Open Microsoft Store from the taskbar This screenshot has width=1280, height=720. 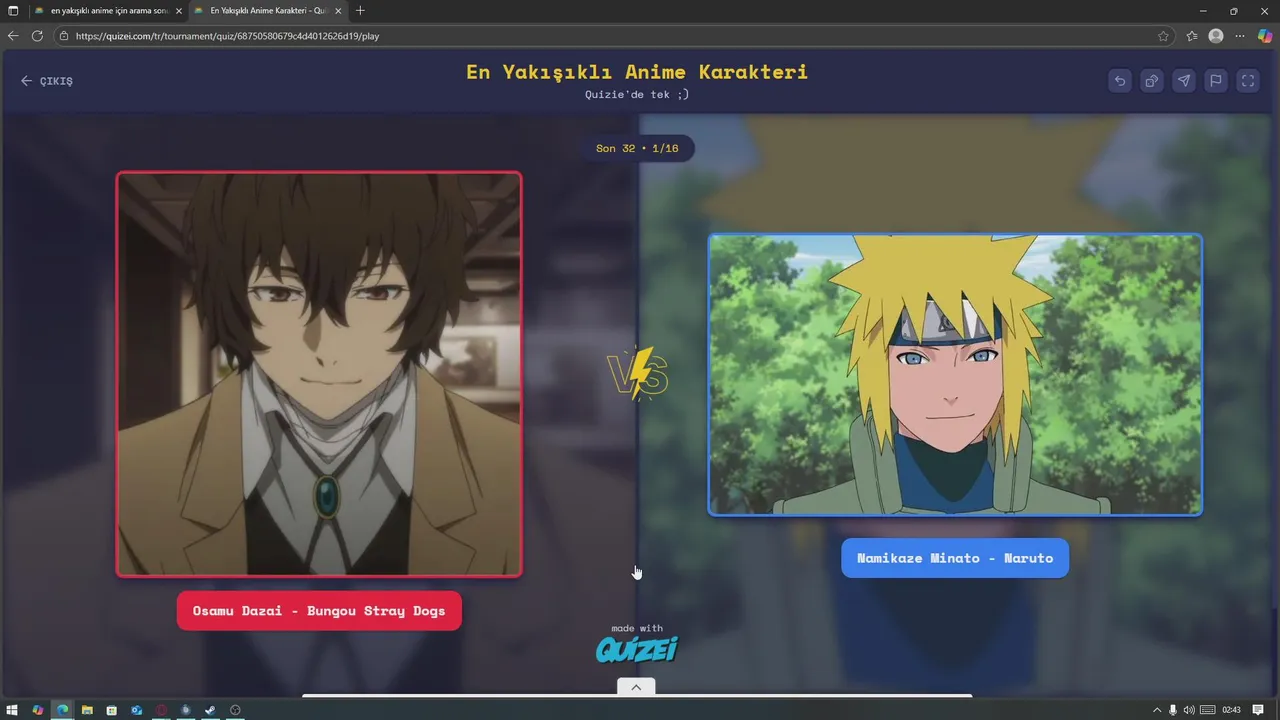tap(111, 710)
